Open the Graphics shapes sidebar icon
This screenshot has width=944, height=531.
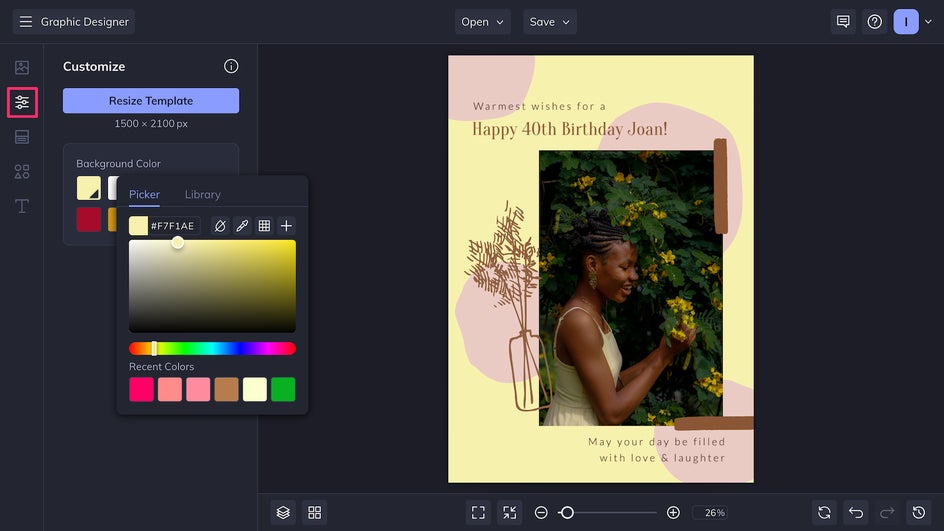[22, 172]
